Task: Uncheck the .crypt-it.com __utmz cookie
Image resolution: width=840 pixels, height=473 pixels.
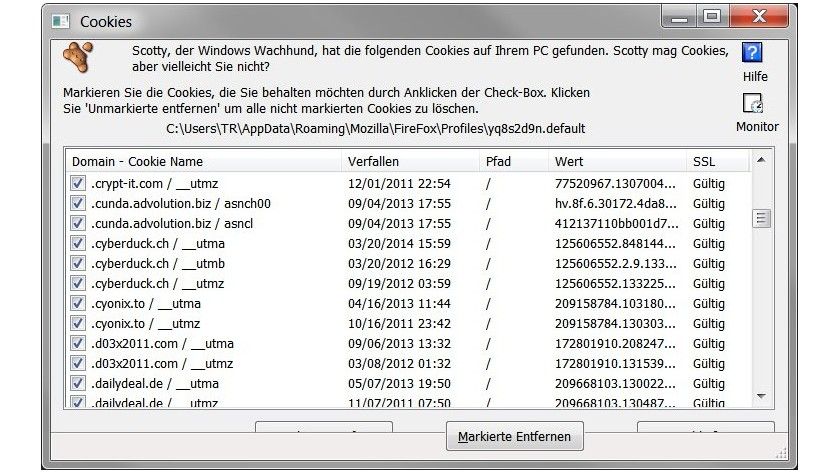Action: pyautogui.click(x=78, y=183)
